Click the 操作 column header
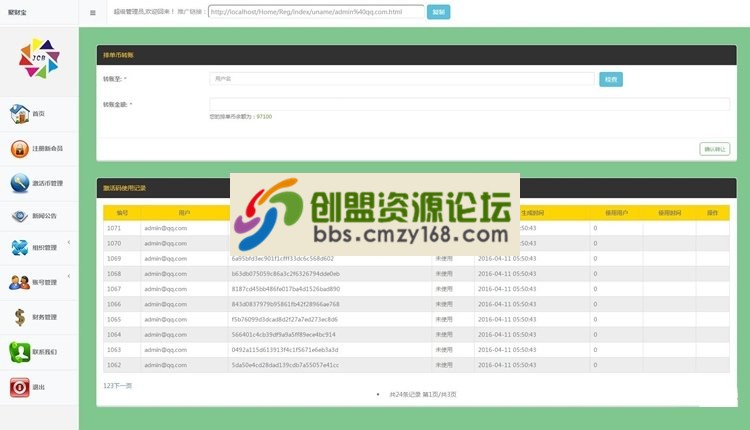 coord(713,213)
